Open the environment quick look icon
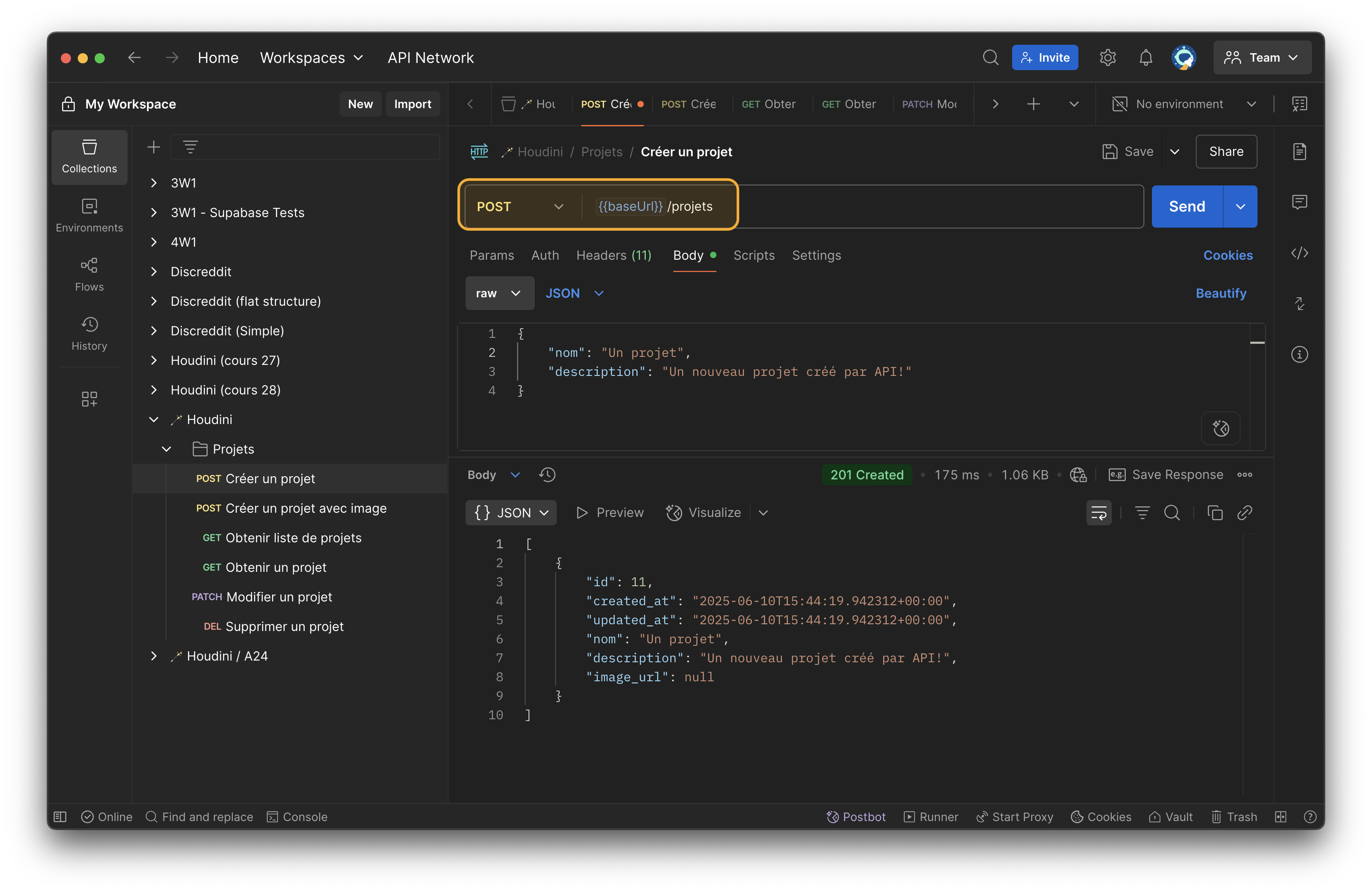Screen dimensions: 1372x892 pos(1299,104)
